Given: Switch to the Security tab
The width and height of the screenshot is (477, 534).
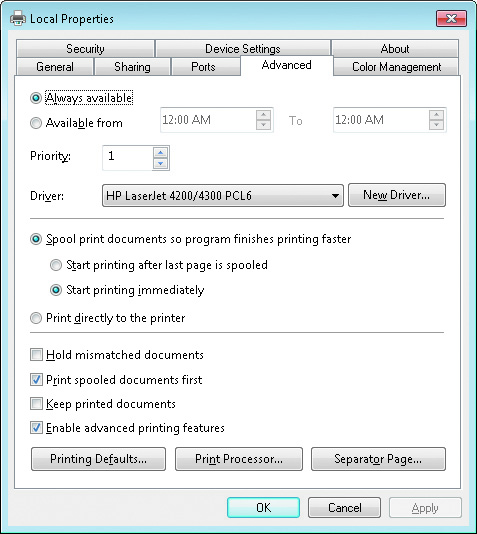Looking at the screenshot, I should (x=85, y=49).
